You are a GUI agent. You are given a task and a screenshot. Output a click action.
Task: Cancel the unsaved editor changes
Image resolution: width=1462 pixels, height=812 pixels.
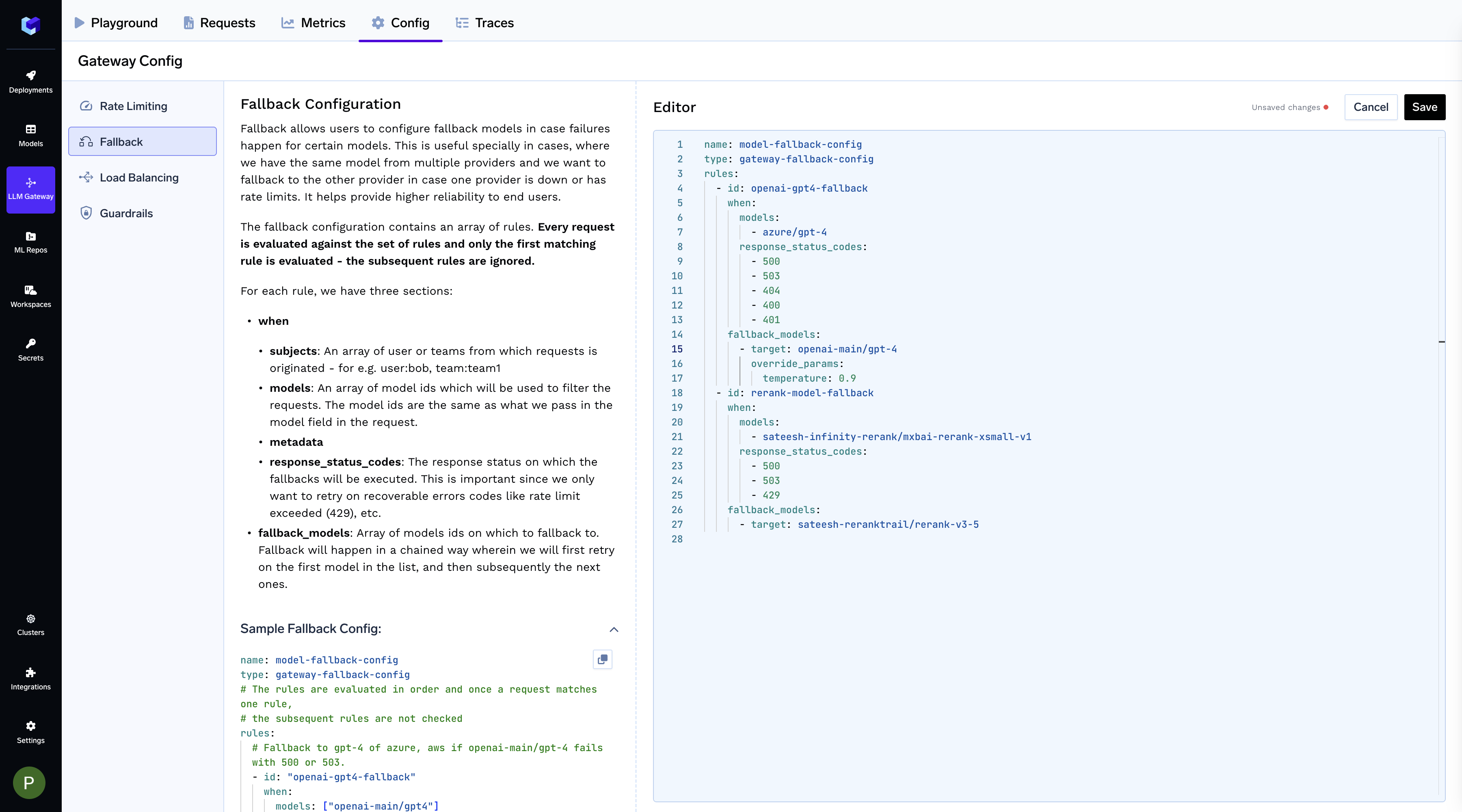(1370, 107)
